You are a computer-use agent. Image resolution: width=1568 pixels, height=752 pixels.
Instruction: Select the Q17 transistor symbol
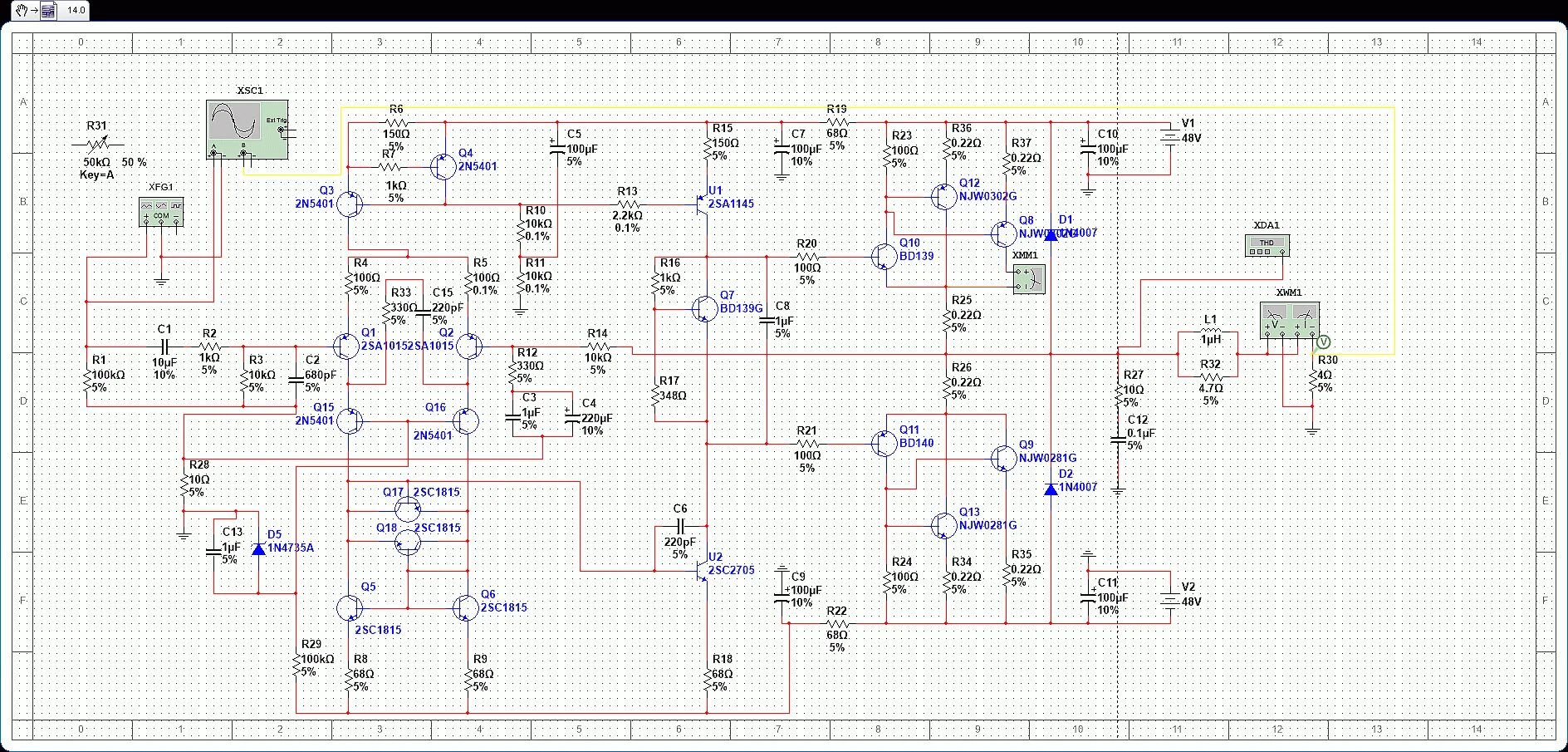click(x=407, y=509)
